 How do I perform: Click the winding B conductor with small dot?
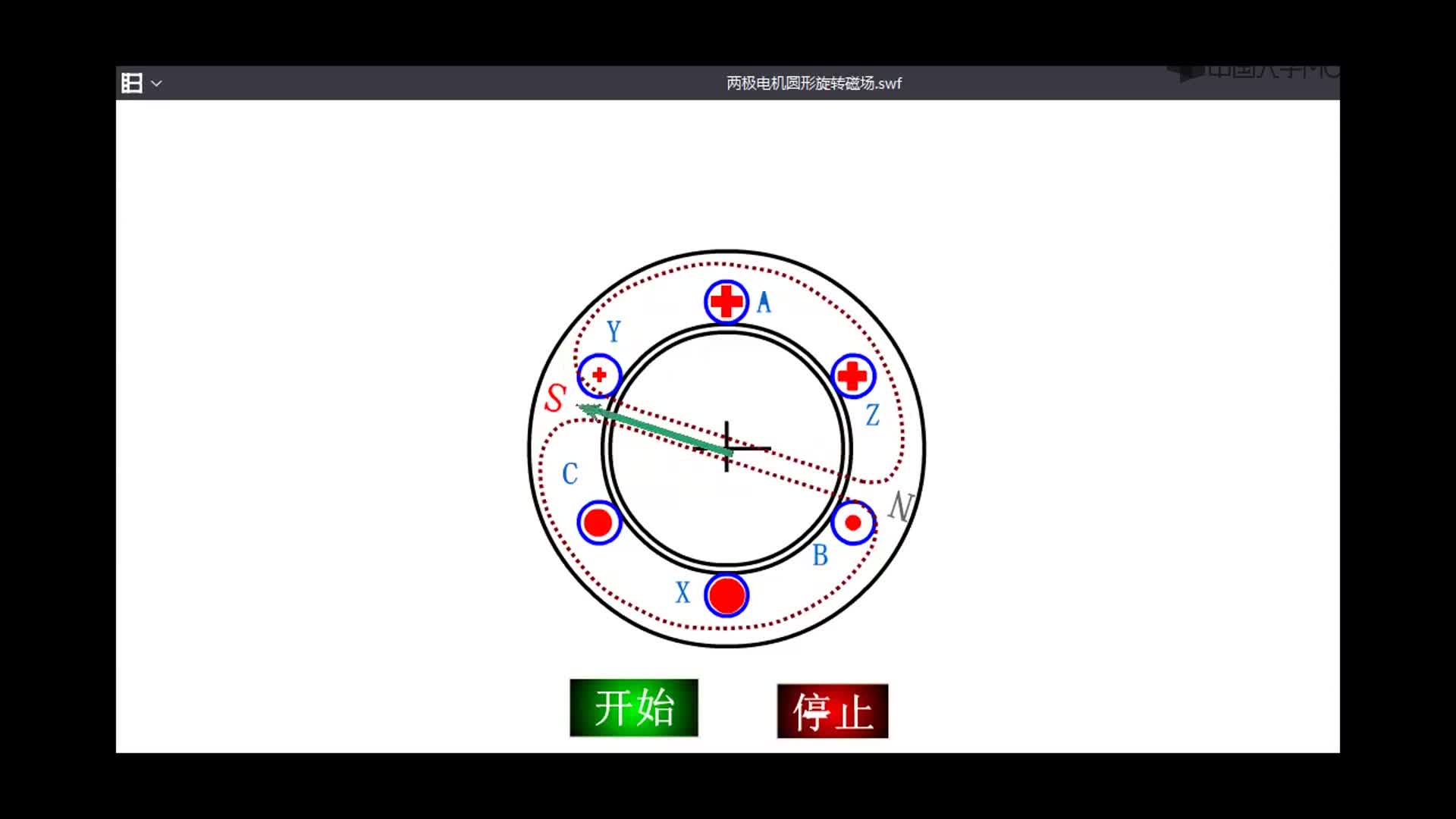tap(853, 522)
